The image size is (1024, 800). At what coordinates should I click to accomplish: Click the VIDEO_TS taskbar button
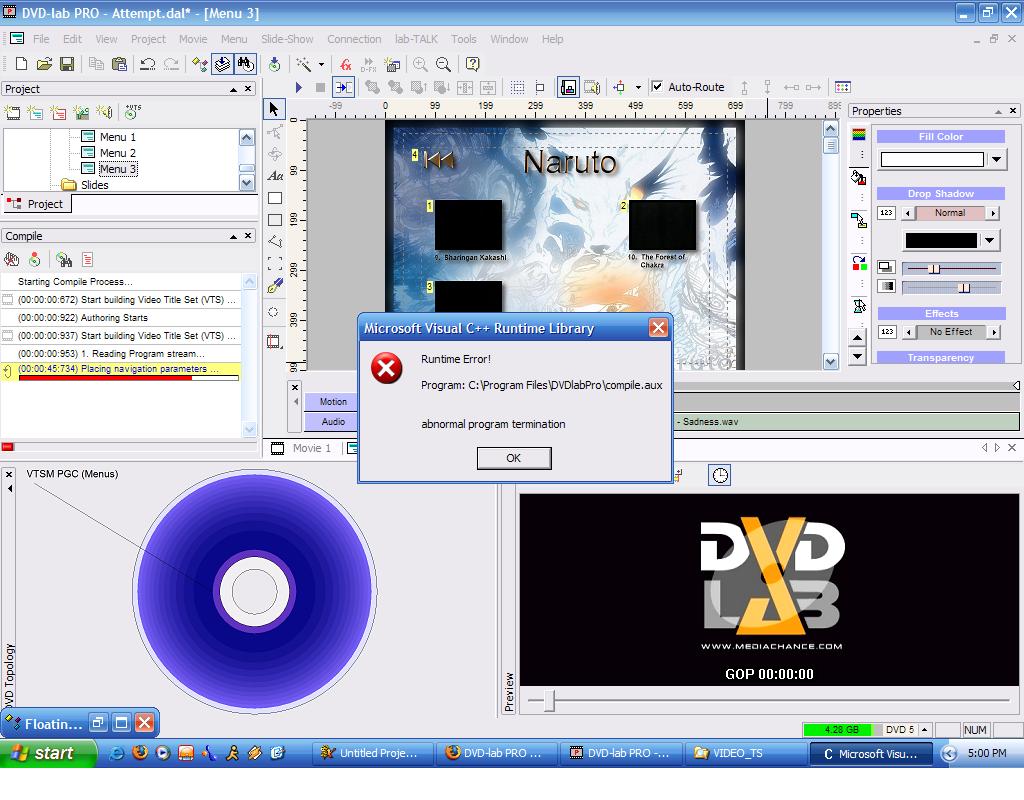[x=745, y=753]
